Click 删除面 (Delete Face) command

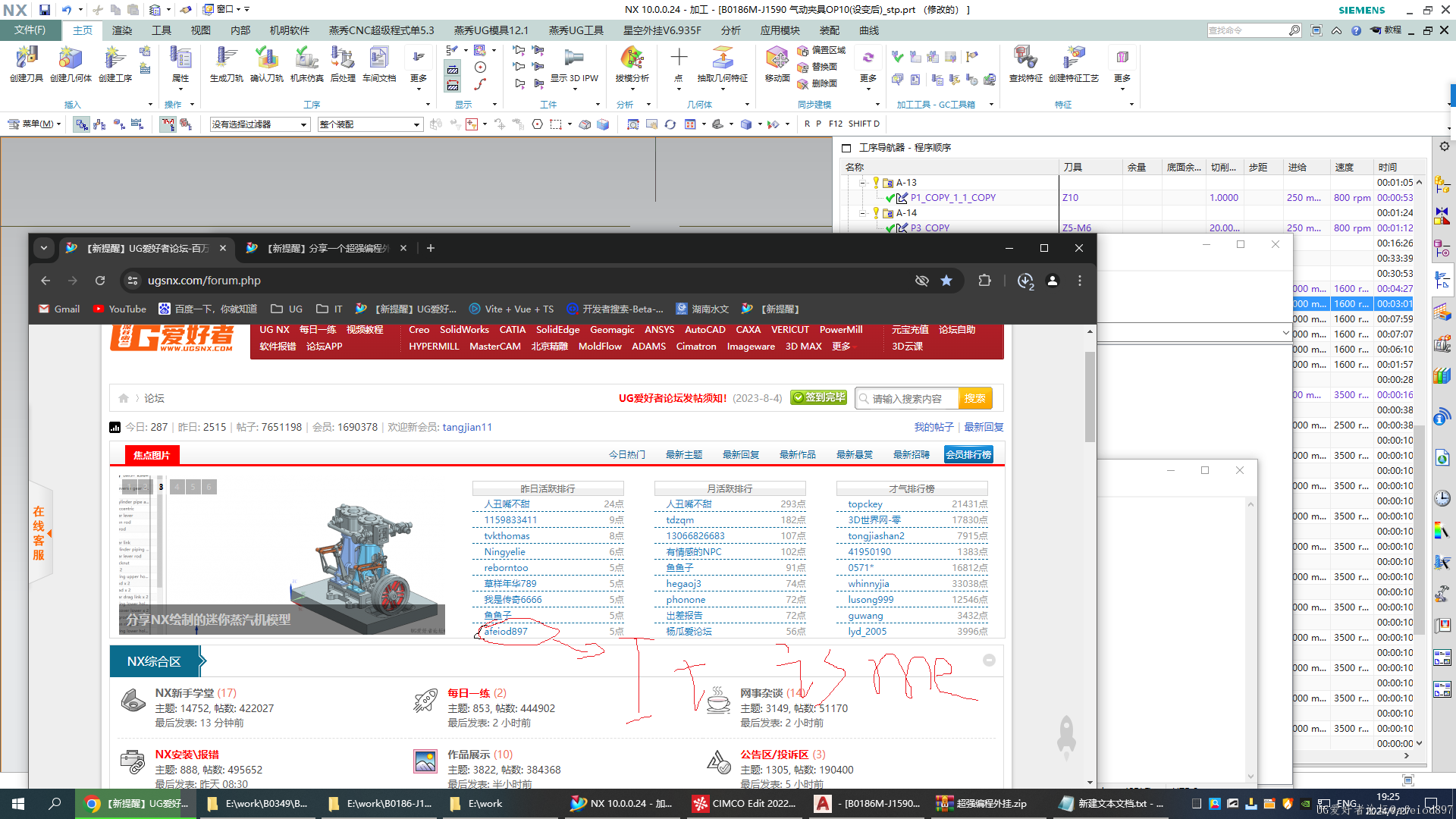click(x=817, y=83)
